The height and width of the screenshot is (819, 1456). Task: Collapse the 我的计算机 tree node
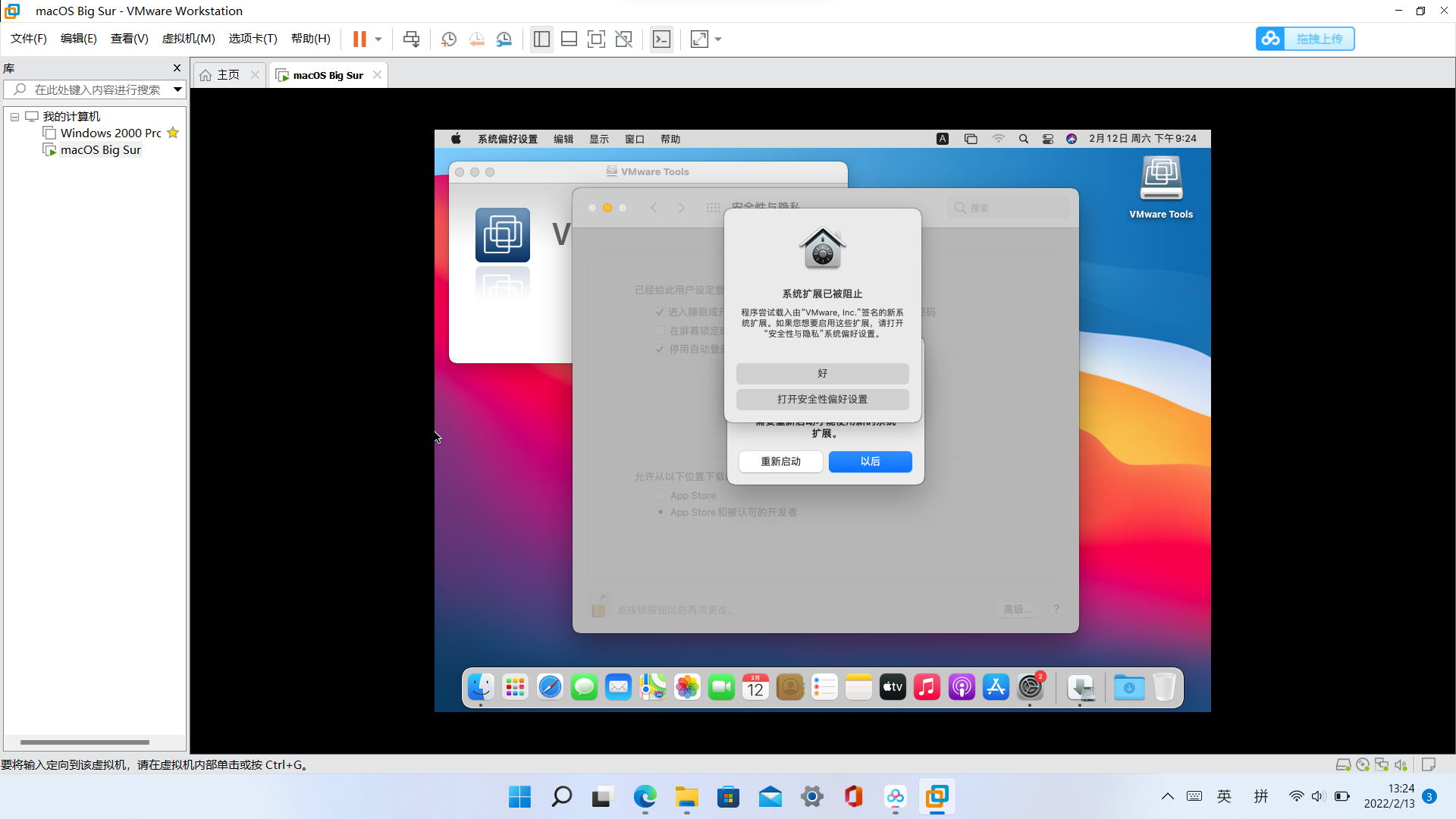click(14, 117)
